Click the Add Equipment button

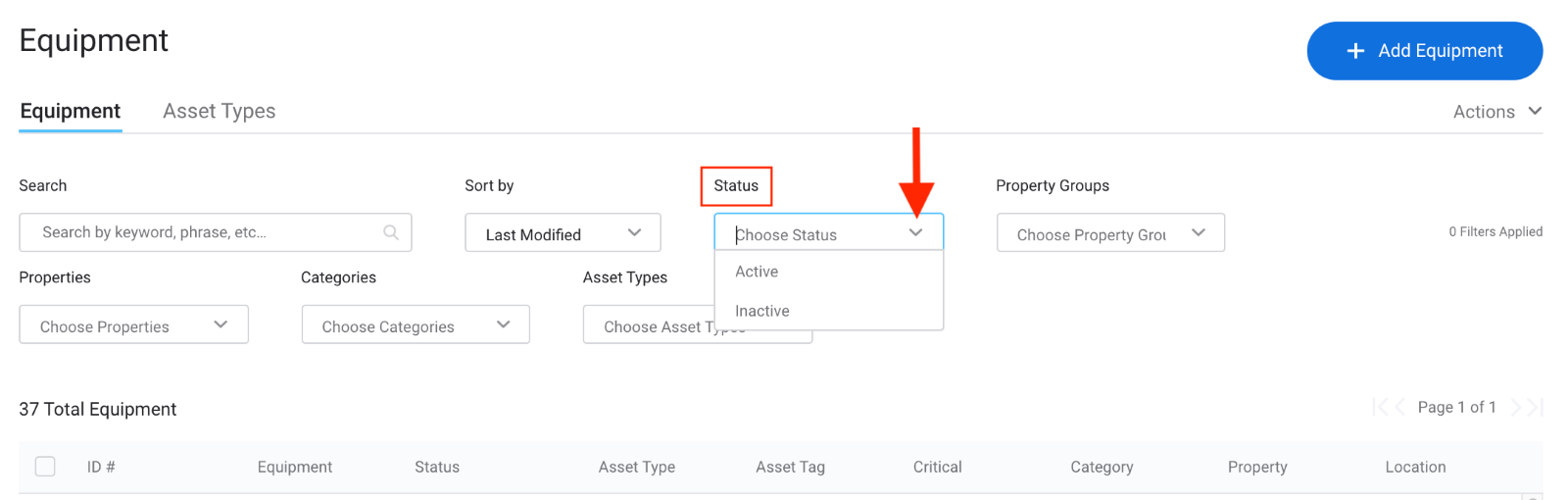[x=1425, y=51]
